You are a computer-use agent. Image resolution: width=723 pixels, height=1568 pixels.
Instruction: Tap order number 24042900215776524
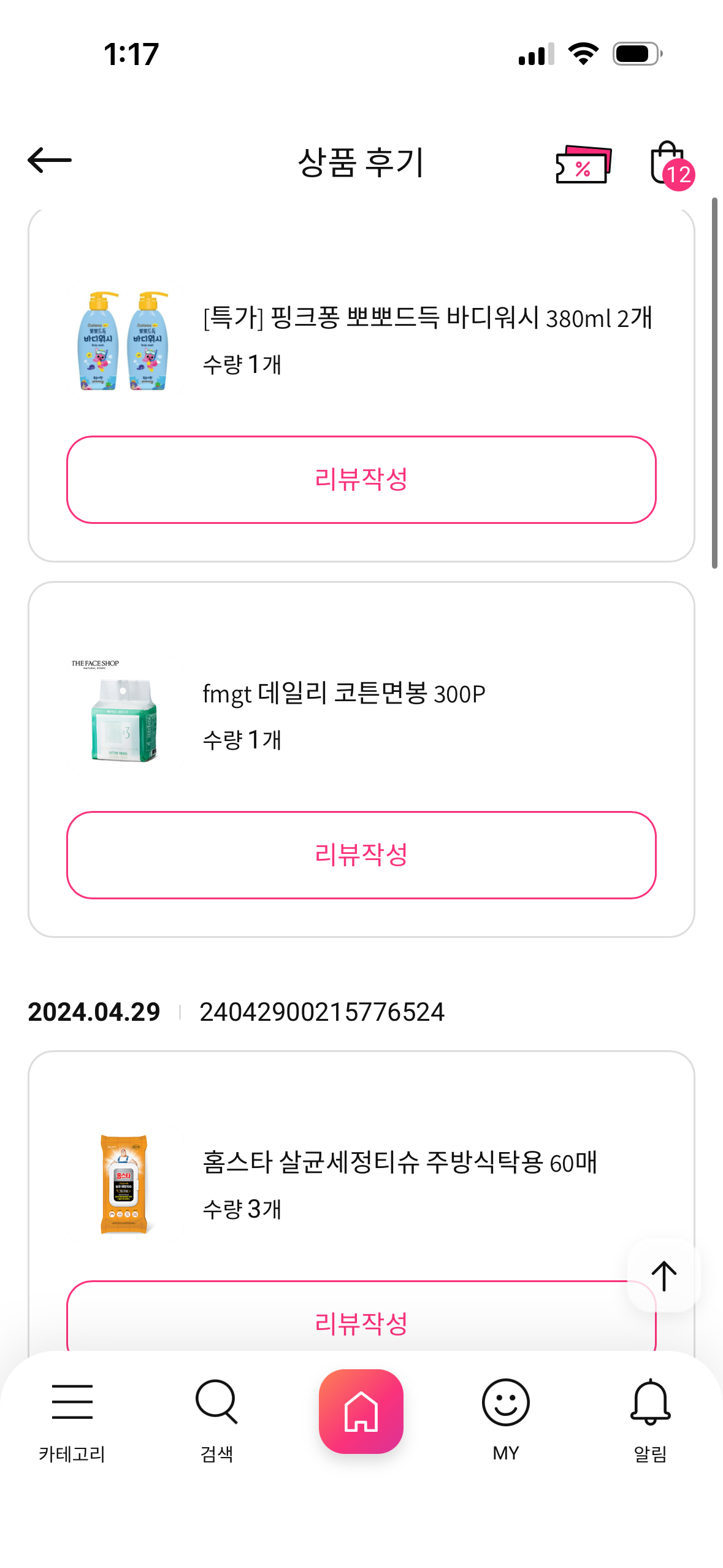pos(322,1012)
